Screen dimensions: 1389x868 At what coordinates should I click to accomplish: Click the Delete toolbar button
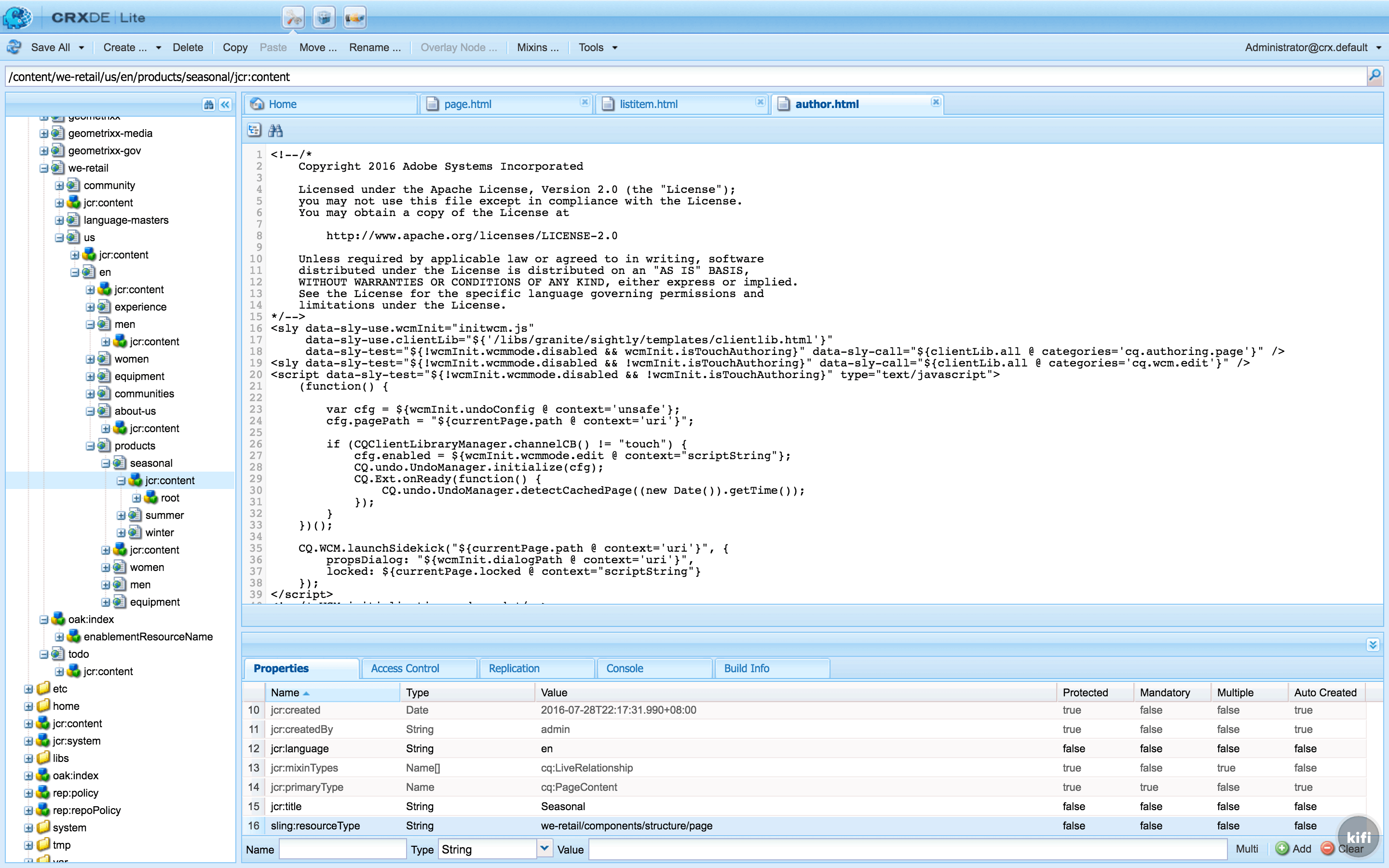click(x=188, y=48)
